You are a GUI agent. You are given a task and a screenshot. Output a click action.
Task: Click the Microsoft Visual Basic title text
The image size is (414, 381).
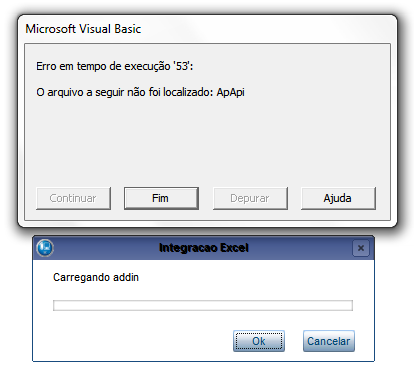pyautogui.click(x=83, y=29)
